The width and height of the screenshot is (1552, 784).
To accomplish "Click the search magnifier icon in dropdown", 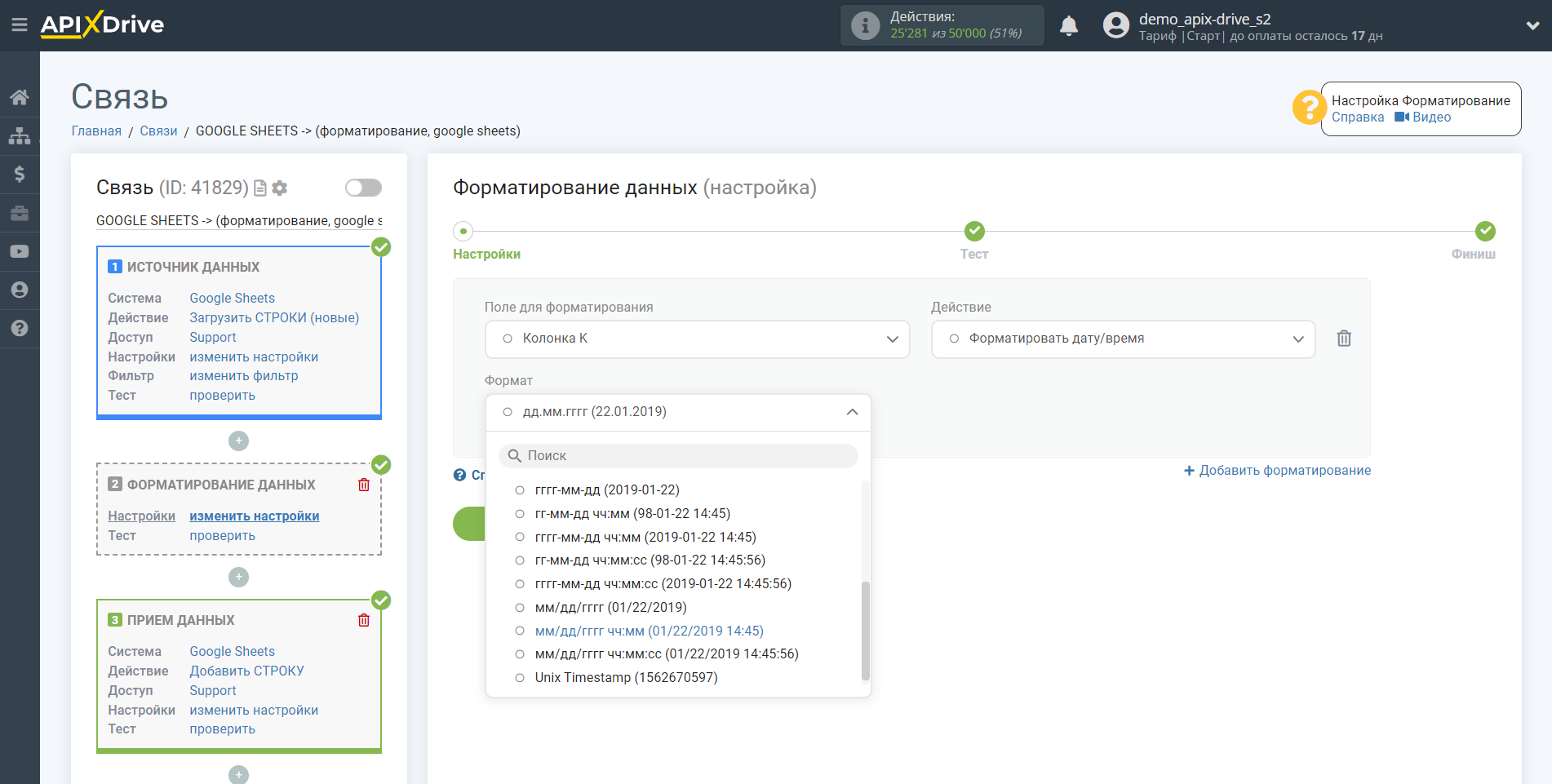I will coord(515,455).
